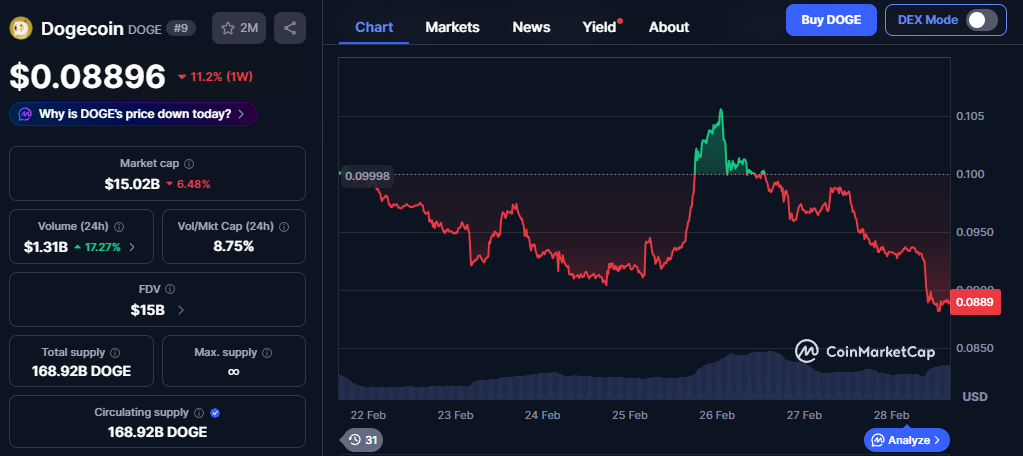The width and height of the screenshot is (1023, 456).
Task: Click Max. supply info icon
Action: pos(266,353)
